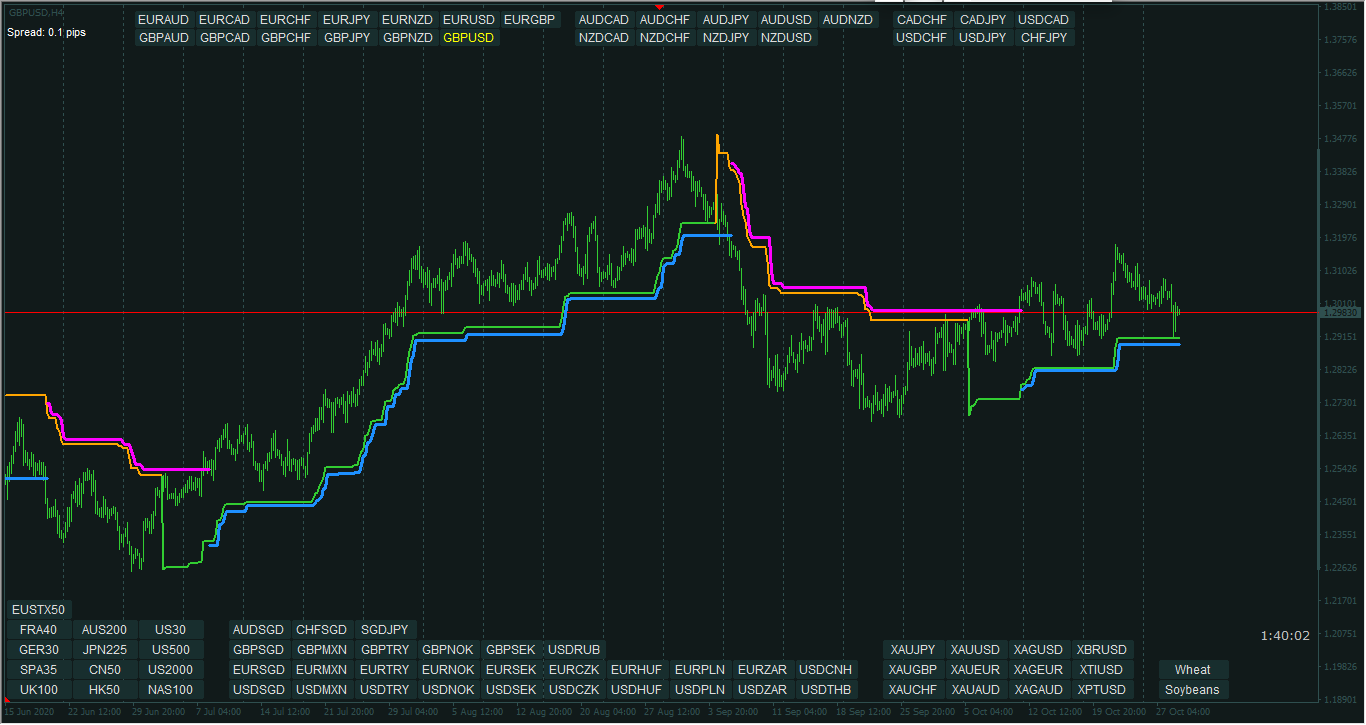The image size is (1366, 725).
Task: Click the chart shift triangle marker
Action: pyautogui.click(x=660, y=7)
